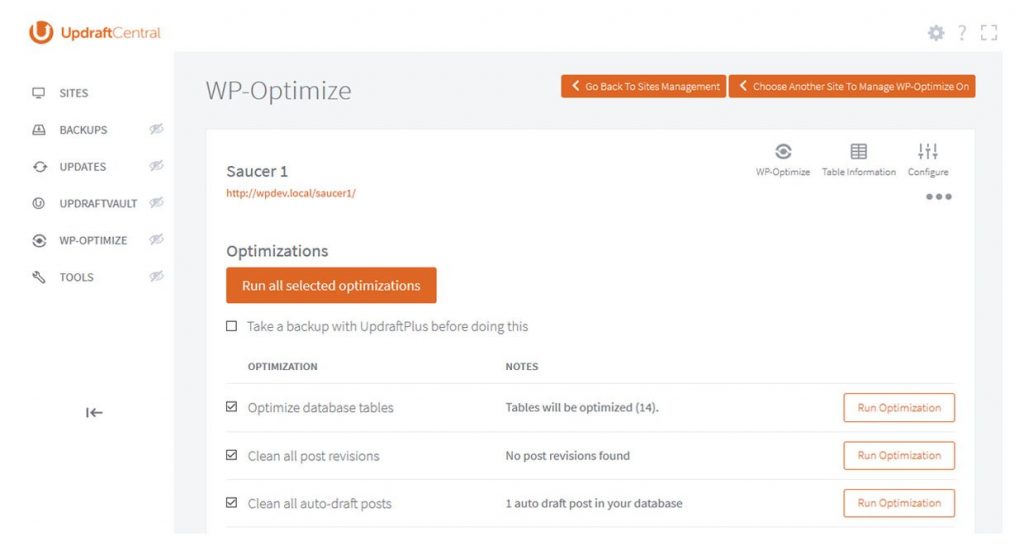The image size is (1024, 550).
Task: Select Tools in the sidebar
Action: click(x=76, y=277)
